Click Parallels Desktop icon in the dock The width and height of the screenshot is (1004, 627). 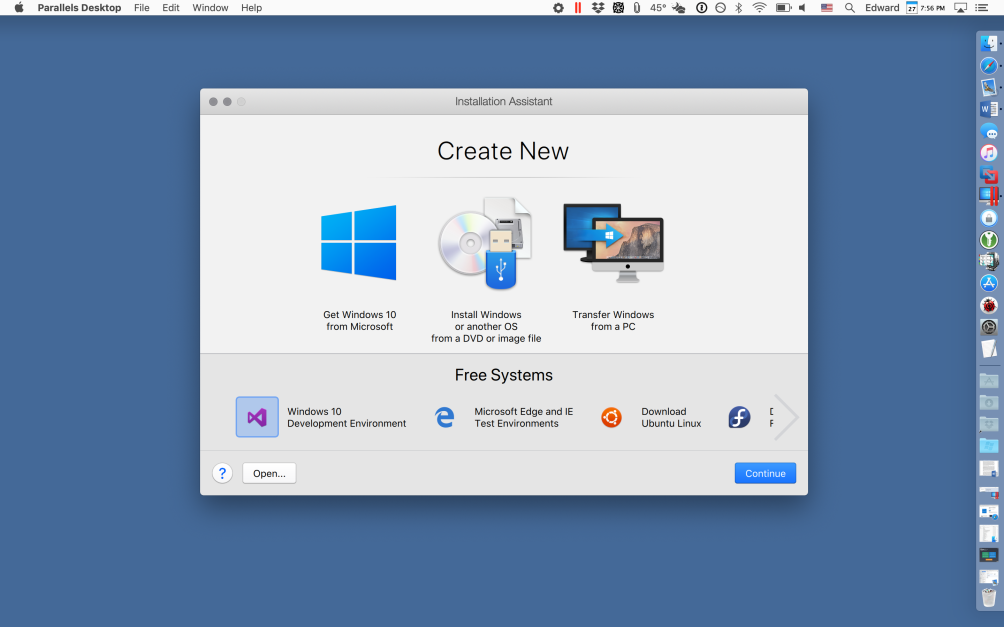[989, 195]
